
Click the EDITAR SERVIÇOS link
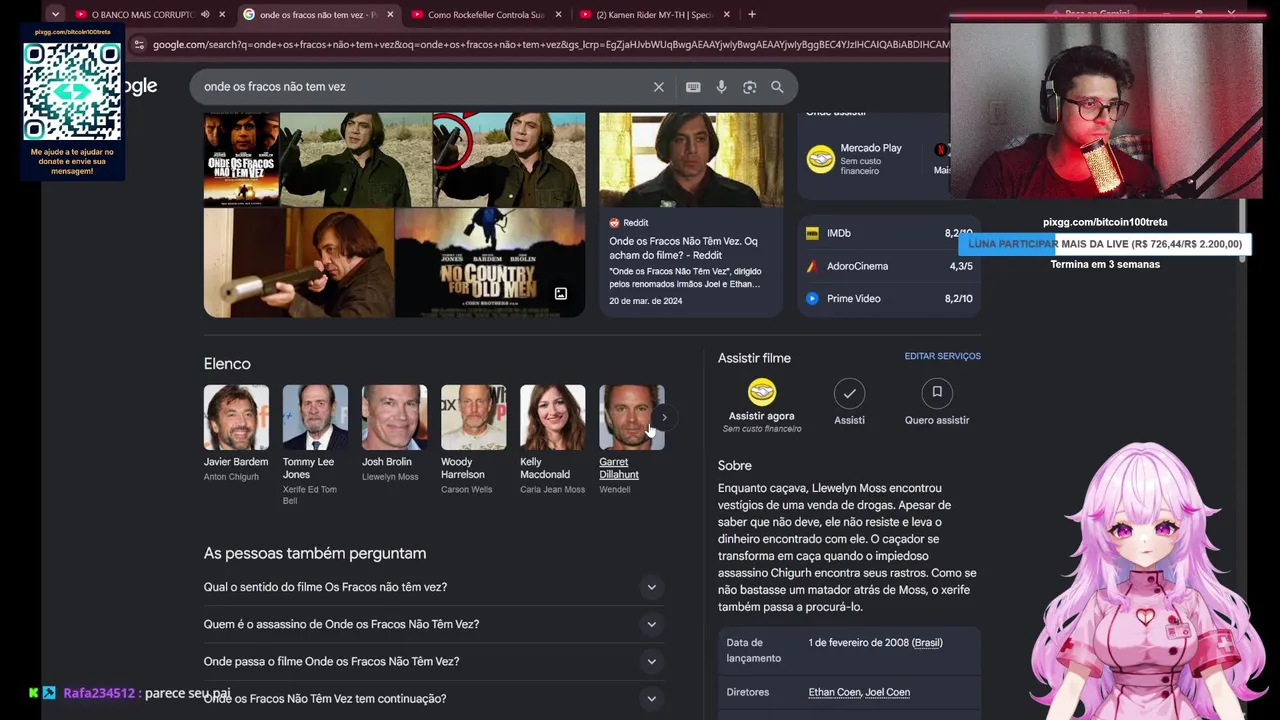coord(942,356)
